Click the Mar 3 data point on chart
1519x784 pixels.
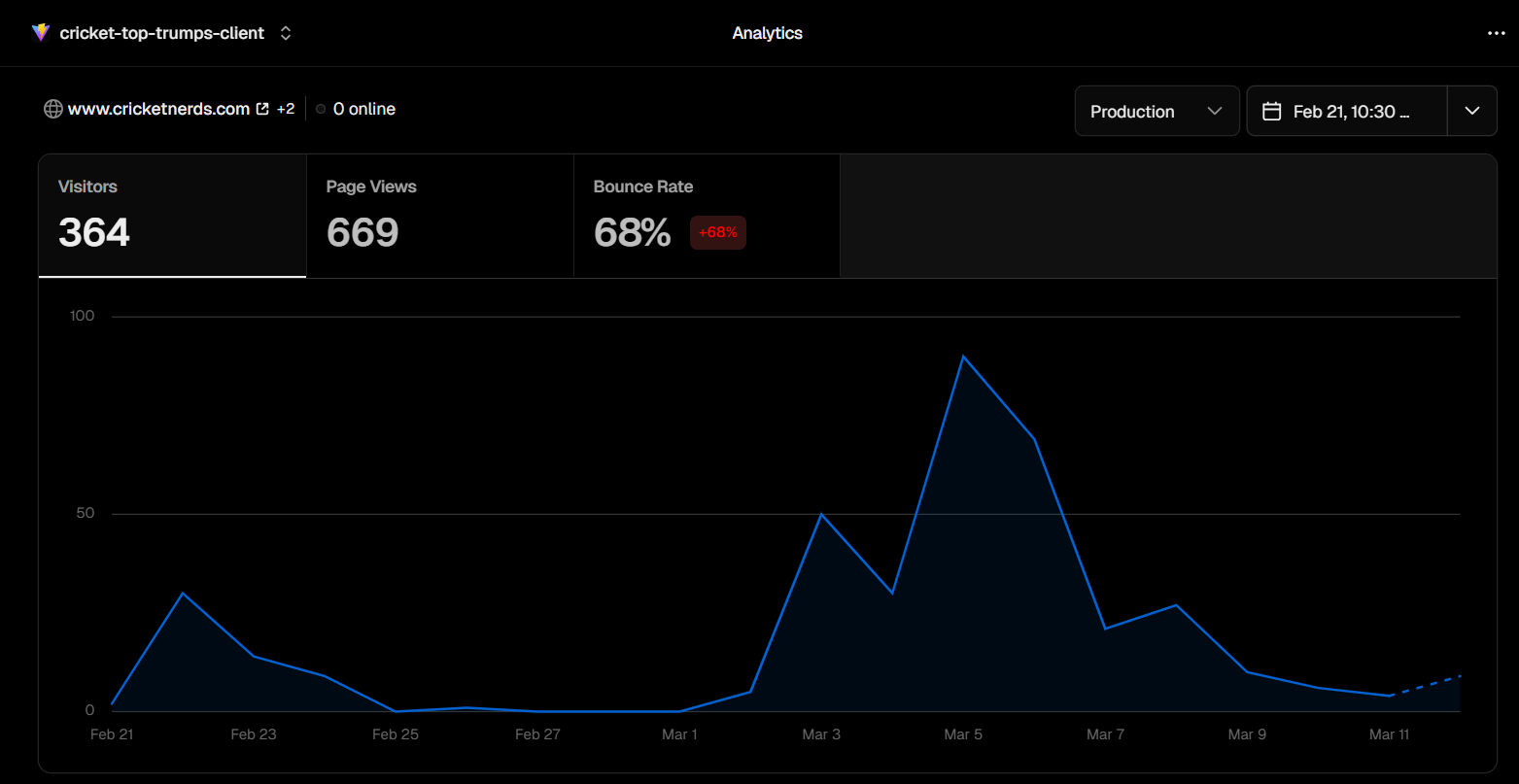click(x=821, y=514)
